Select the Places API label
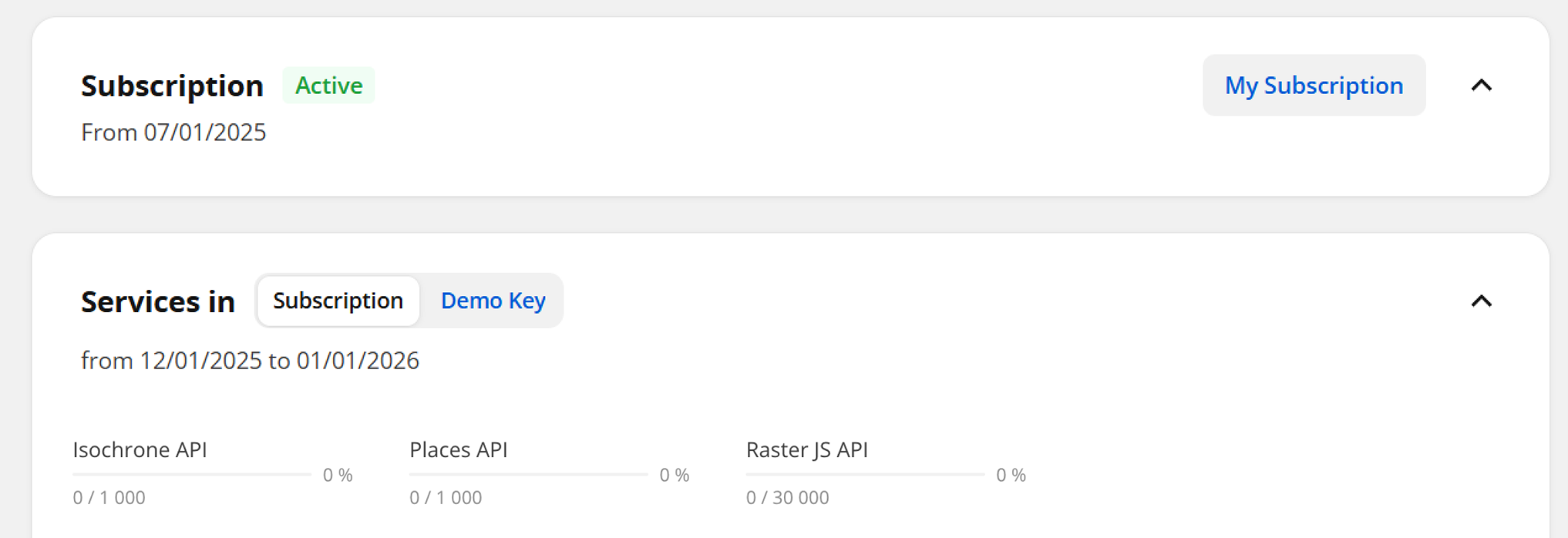The image size is (1568, 538). pos(458,449)
